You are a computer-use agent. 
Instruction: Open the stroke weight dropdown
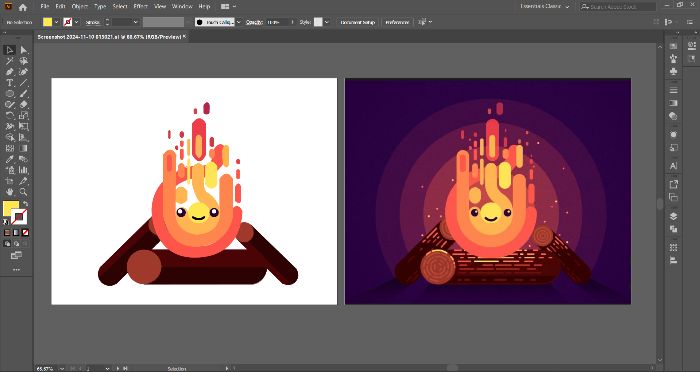point(136,22)
